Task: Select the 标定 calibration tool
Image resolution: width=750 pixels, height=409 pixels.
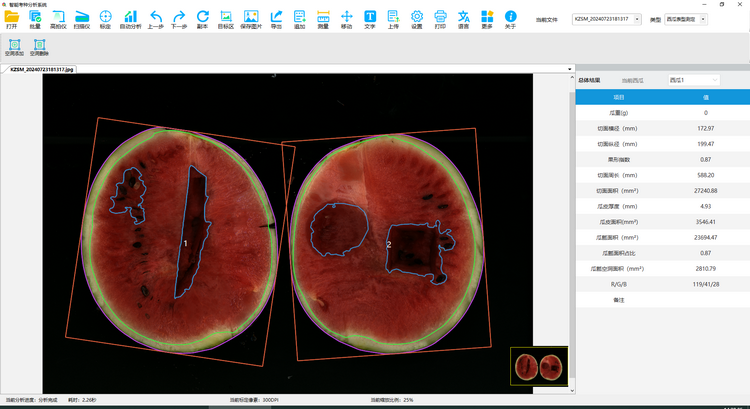Action: coord(105,19)
